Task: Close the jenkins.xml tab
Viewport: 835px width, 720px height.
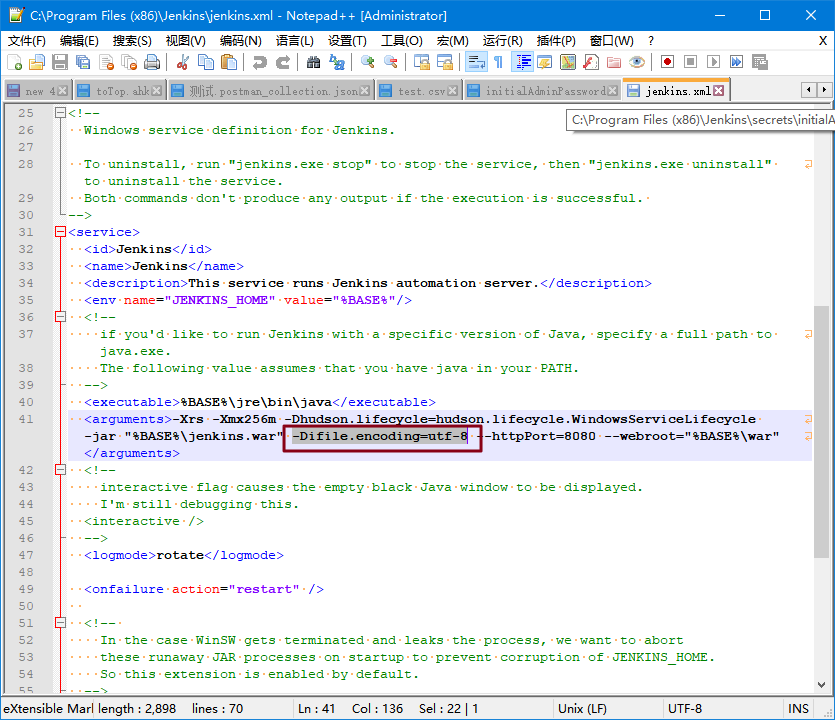Action: pyautogui.click(x=719, y=91)
